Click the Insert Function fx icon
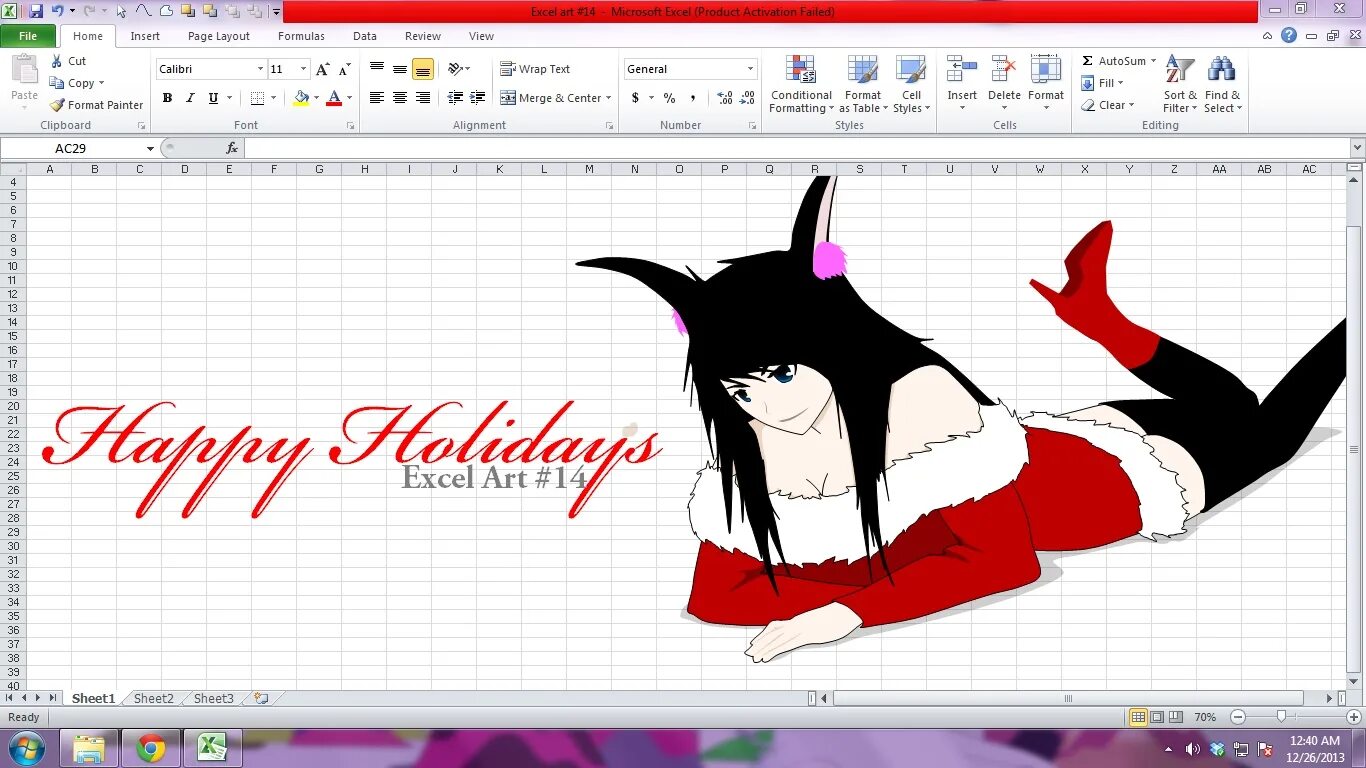This screenshot has width=1366, height=768. click(x=232, y=148)
